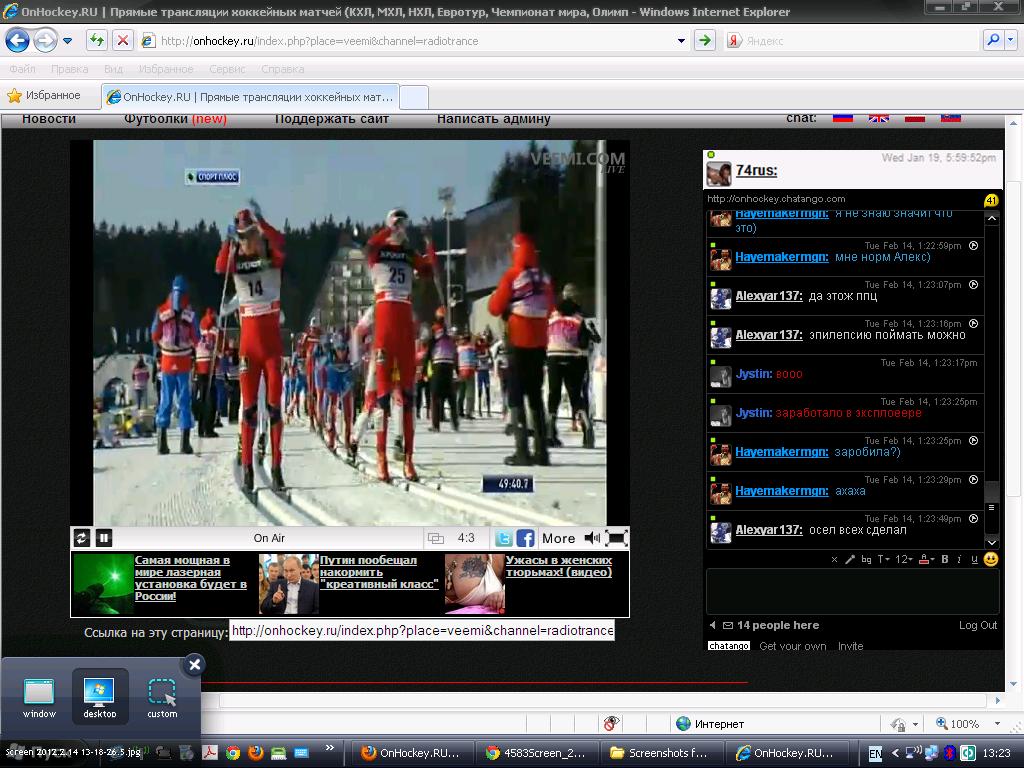Image resolution: width=1024 pixels, height=768 pixels.
Task: Open the Файл menu
Action: pos(22,69)
